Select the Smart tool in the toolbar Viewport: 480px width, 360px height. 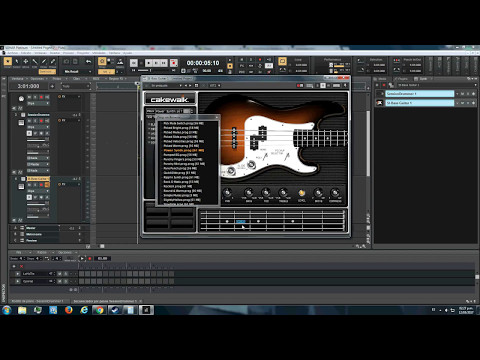click(x=8, y=61)
